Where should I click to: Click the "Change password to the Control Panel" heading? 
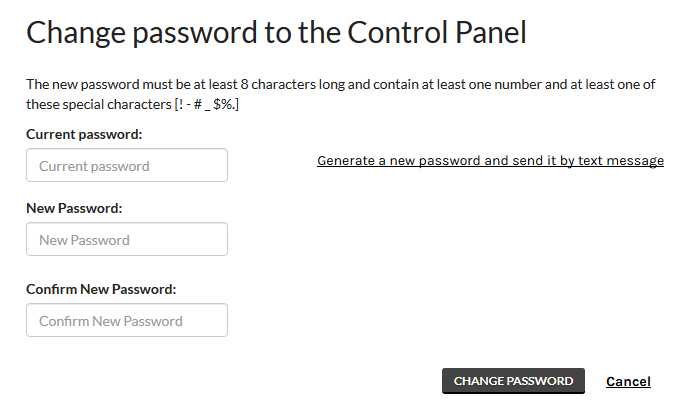(x=276, y=33)
